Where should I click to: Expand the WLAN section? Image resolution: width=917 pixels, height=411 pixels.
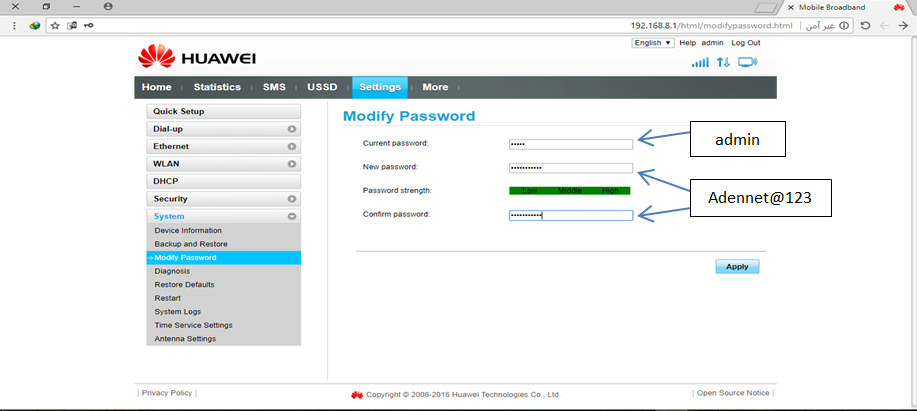click(223, 164)
